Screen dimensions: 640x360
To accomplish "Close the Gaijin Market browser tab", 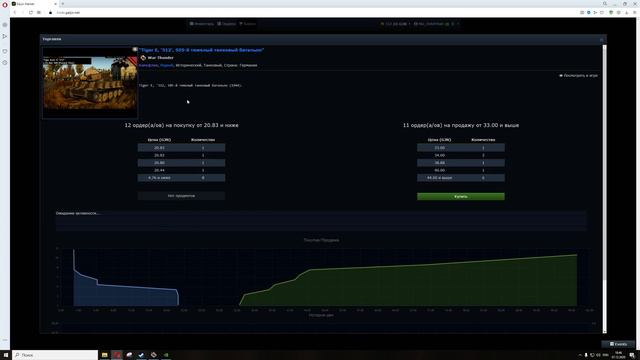I will 56,4.
